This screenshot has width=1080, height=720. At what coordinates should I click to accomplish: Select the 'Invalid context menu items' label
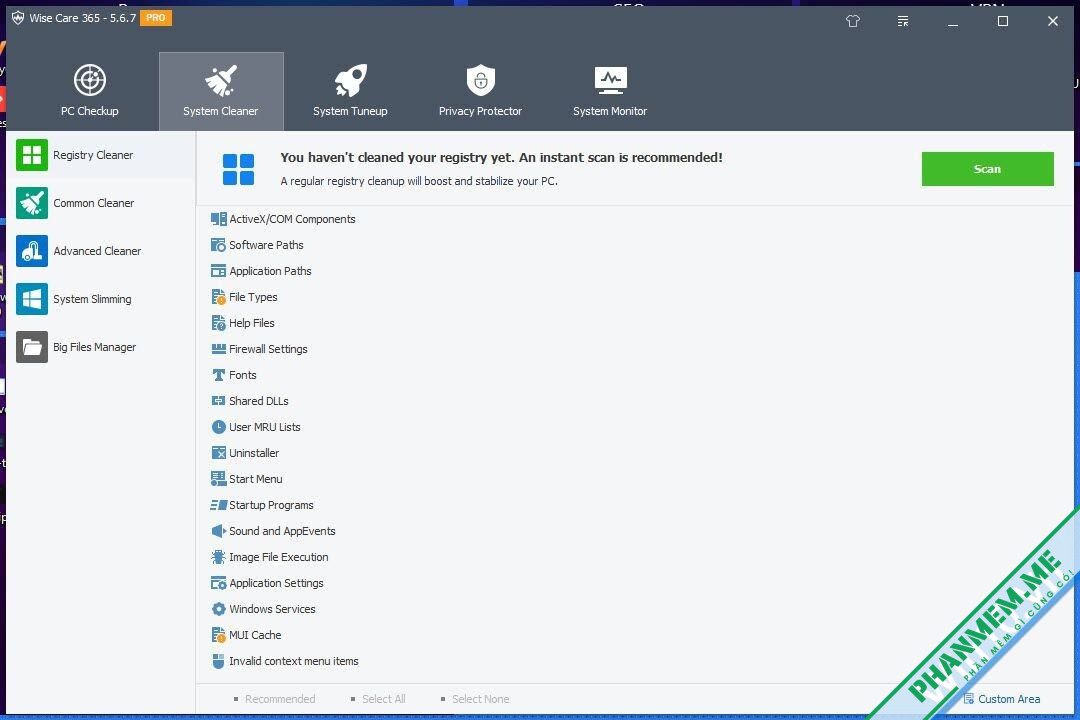click(294, 661)
